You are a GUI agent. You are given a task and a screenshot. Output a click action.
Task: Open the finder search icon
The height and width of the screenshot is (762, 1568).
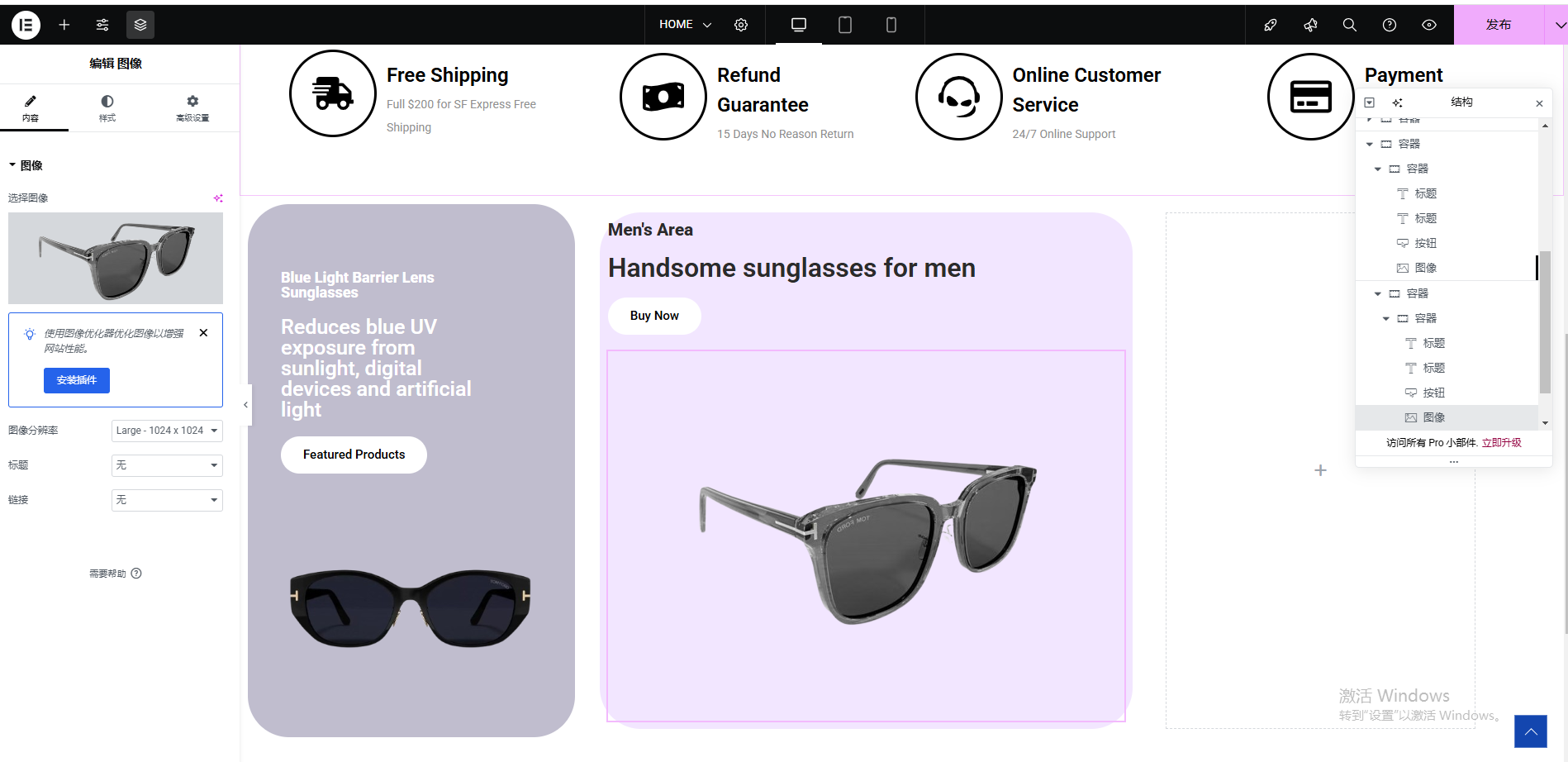pos(1350,25)
